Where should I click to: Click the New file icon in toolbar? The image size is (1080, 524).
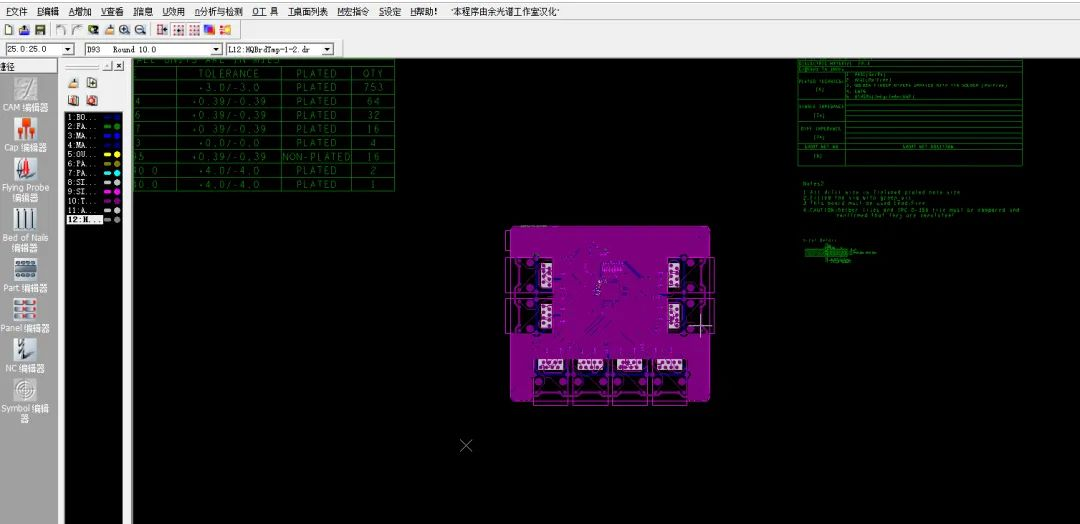(x=9, y=30)
